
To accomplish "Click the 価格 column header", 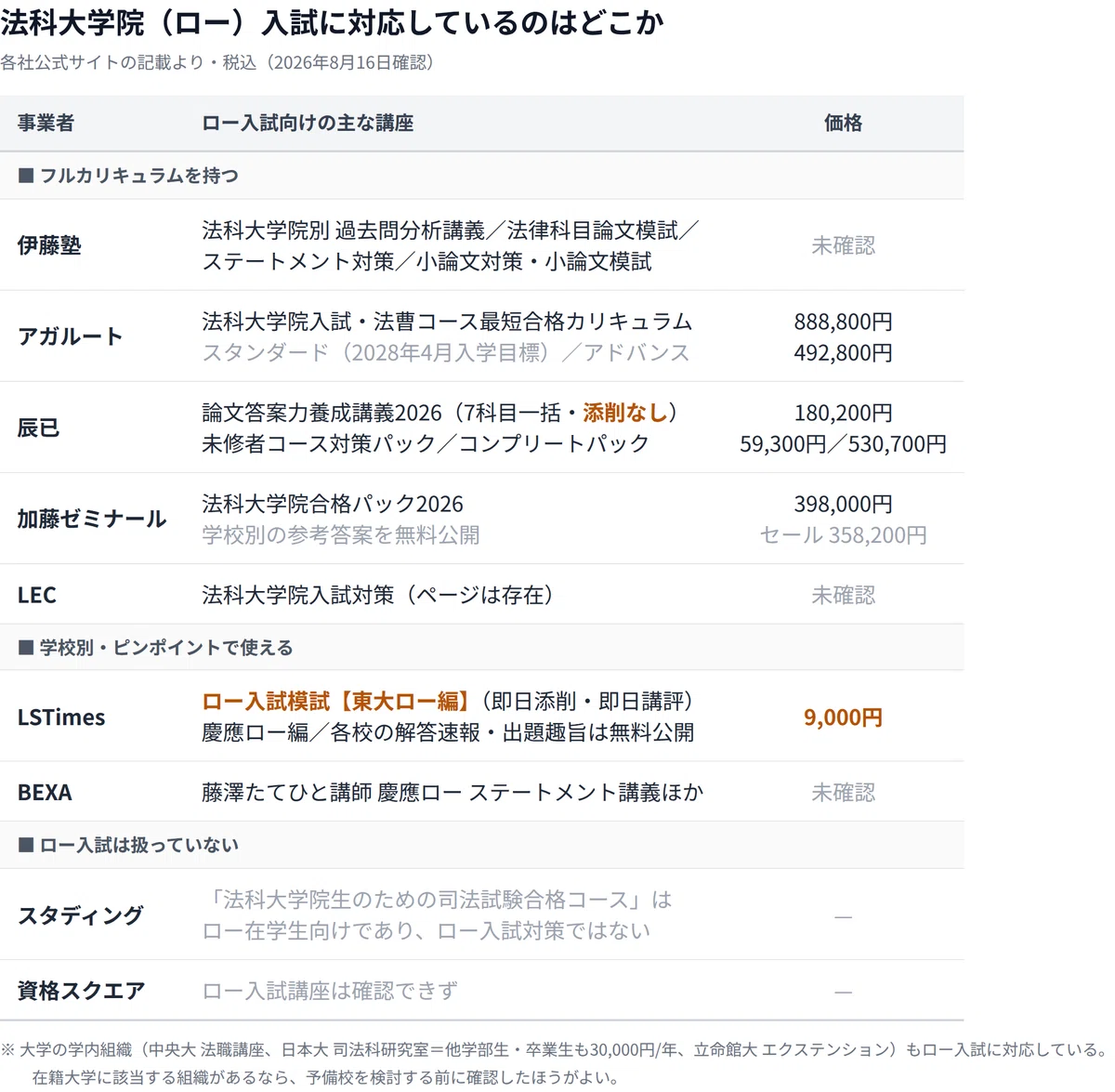I will tap(843, 123).
